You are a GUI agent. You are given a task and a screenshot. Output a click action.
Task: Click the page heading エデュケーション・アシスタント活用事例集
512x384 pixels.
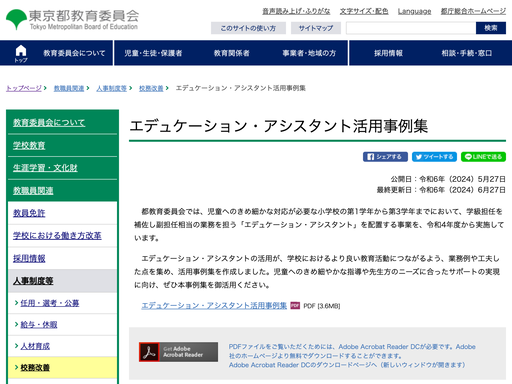tap(279, 126)
